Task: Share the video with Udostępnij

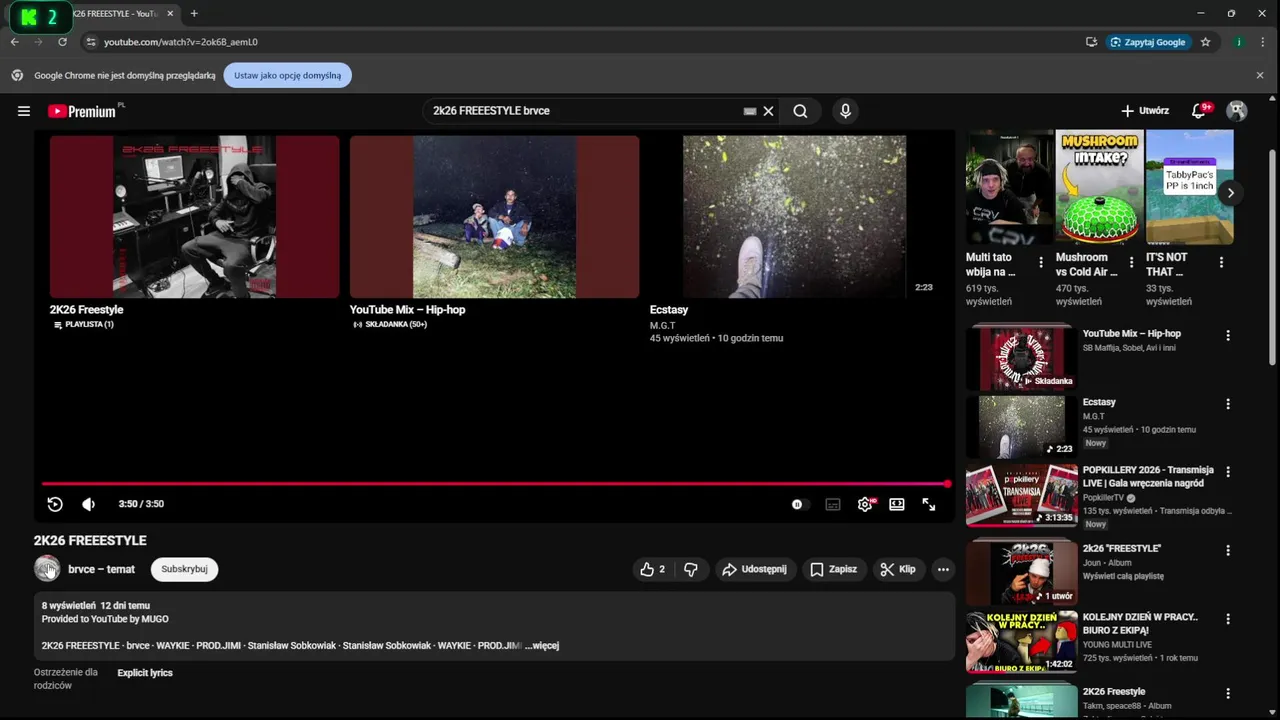Action: [x=754, y=569]
